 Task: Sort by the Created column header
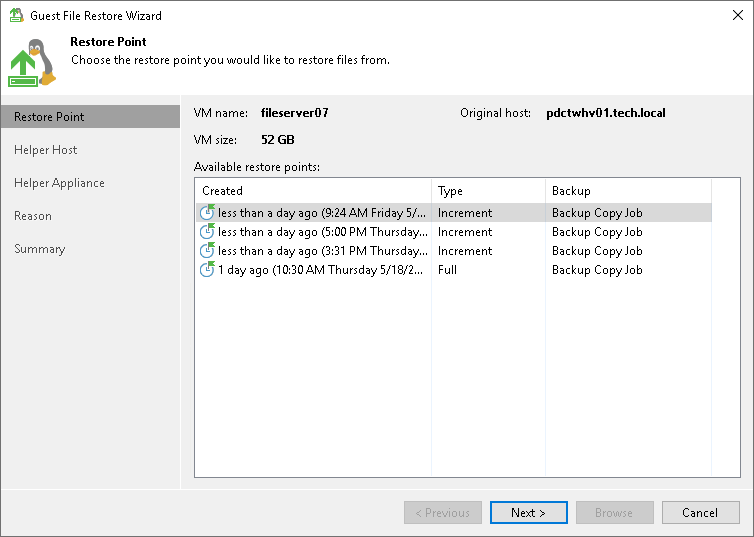click(x=314, y=191)
